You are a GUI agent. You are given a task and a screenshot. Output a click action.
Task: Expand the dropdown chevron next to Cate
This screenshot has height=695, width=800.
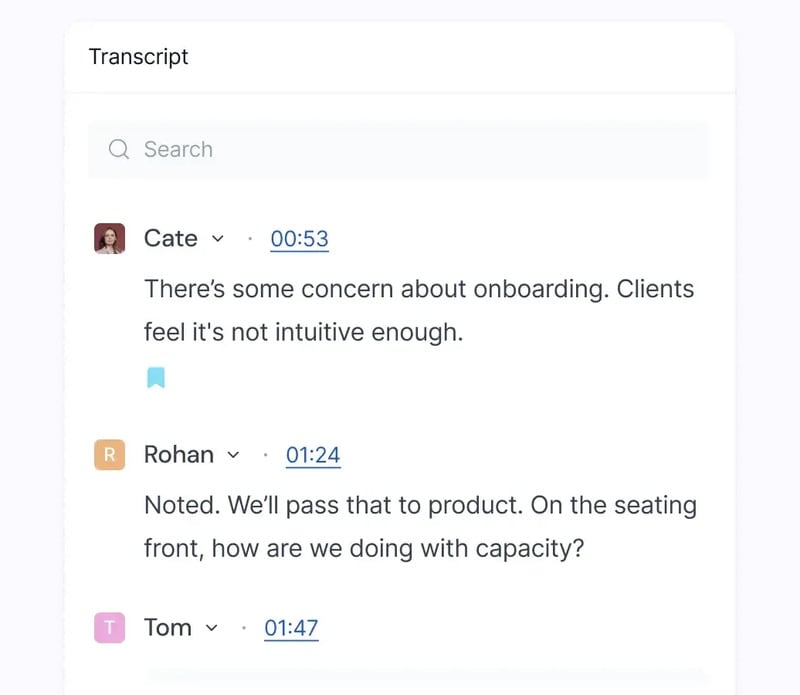(218, 239)
